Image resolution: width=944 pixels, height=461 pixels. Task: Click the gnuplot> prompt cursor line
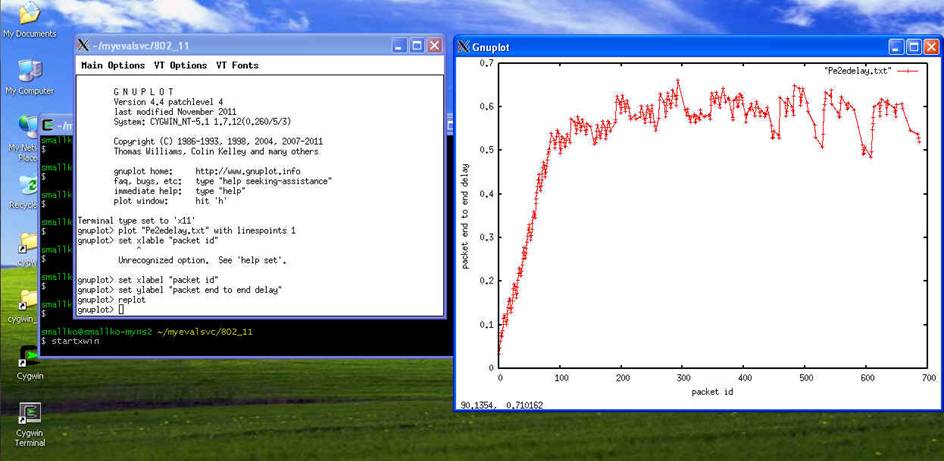[x=101, y=309]
